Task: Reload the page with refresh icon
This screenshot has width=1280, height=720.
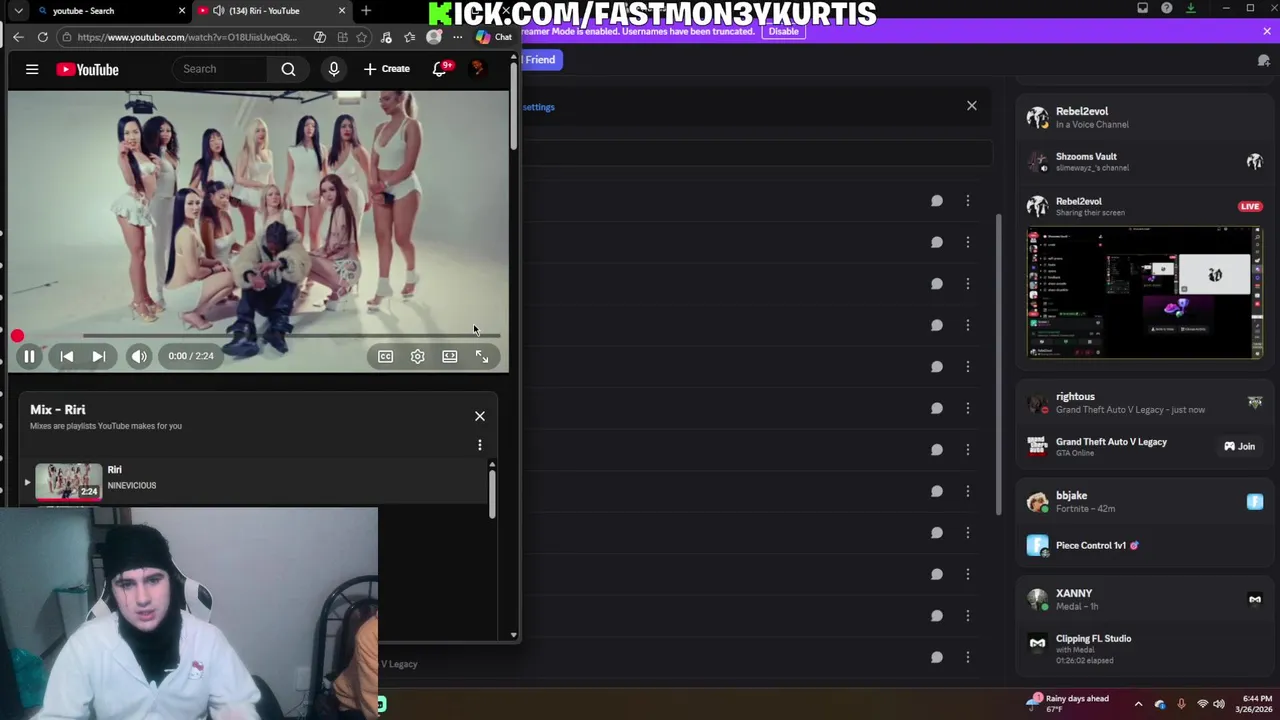Action: (x=42, y=37)
